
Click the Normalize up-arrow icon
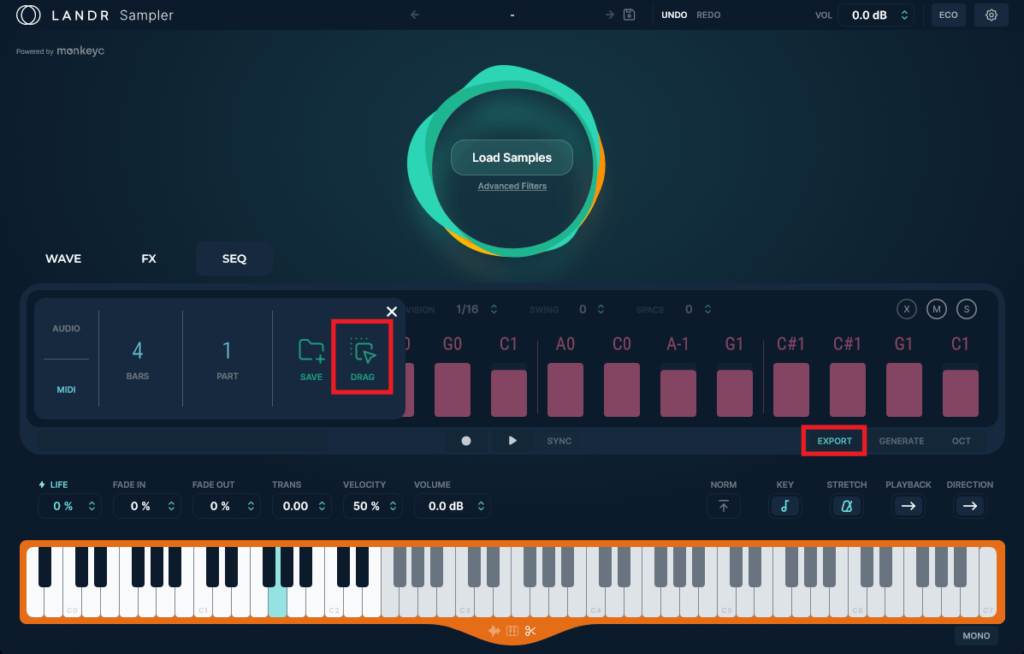tap(723, 506)
